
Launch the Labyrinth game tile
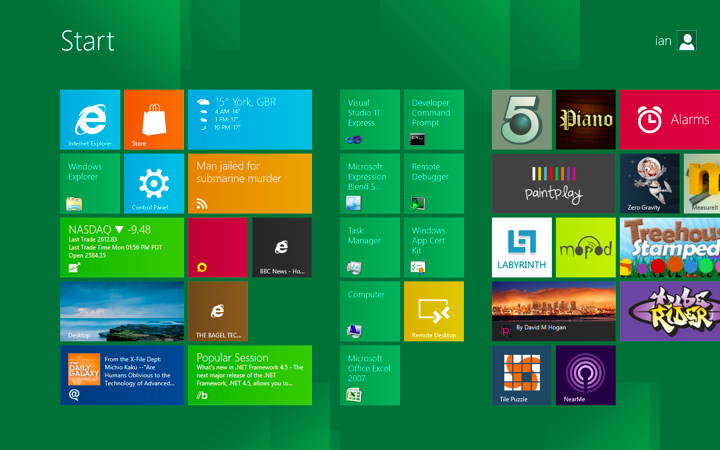[x=522, y=247]
